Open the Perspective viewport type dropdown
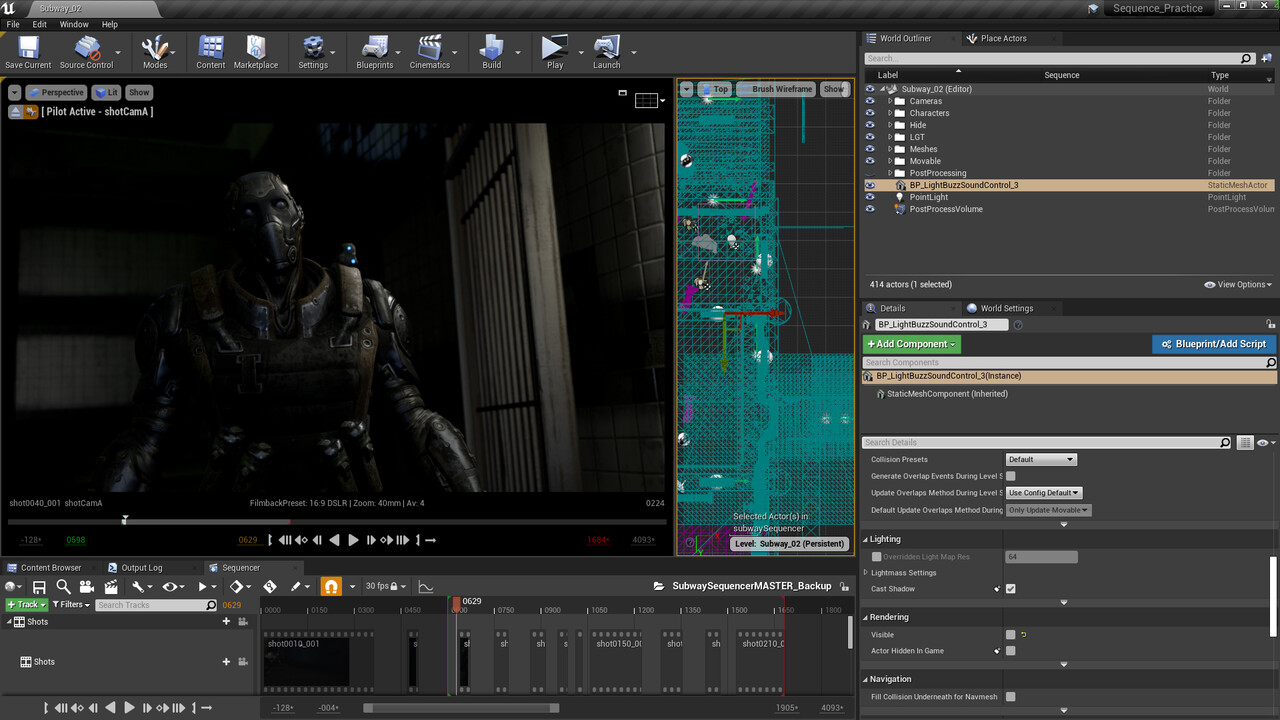The width and height of the screenshot is (1280, 720). tap(56, 92)
